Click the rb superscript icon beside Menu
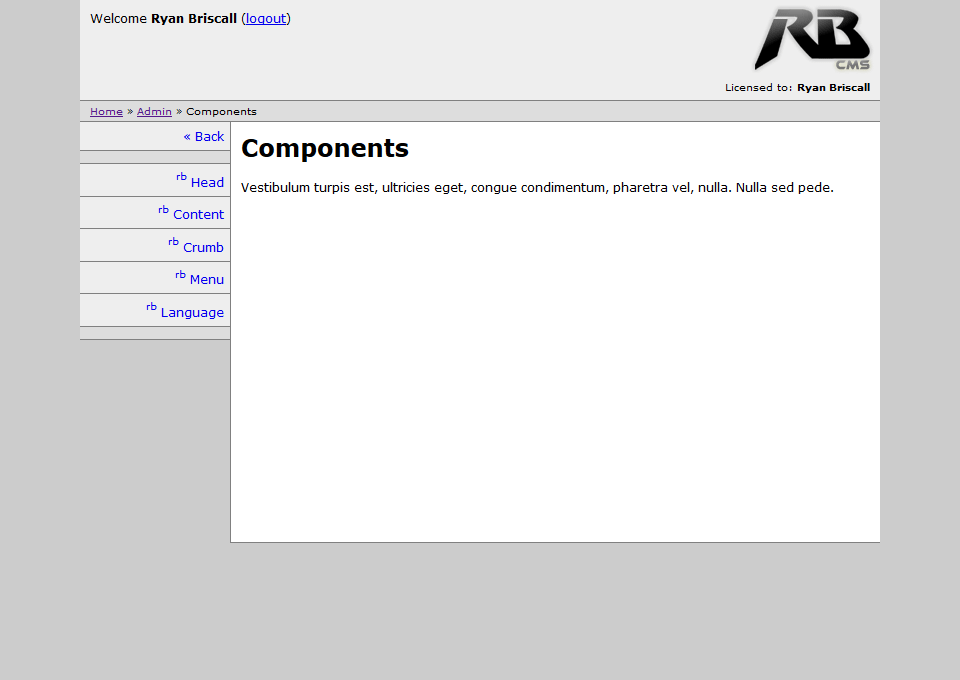Screen dimensions: 960x680 pos(180,275)
